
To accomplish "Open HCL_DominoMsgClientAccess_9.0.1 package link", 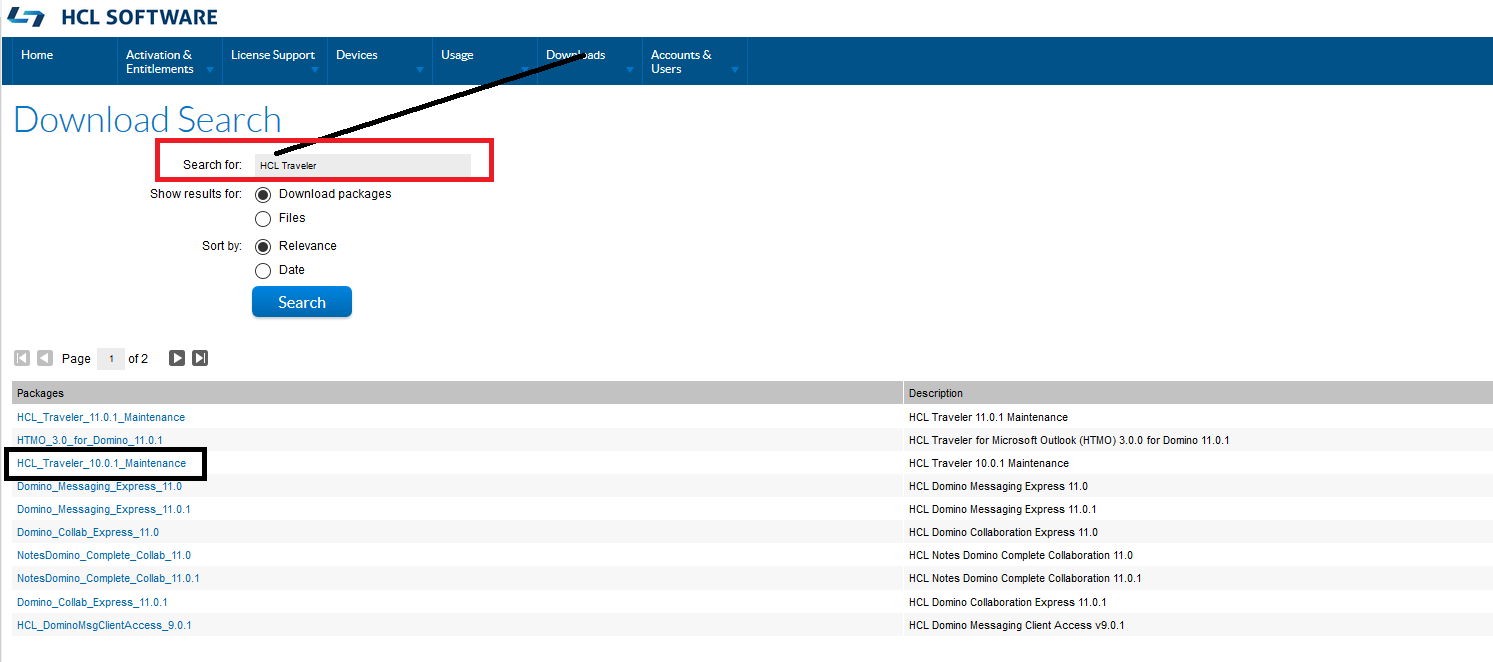I will (104, 625).
